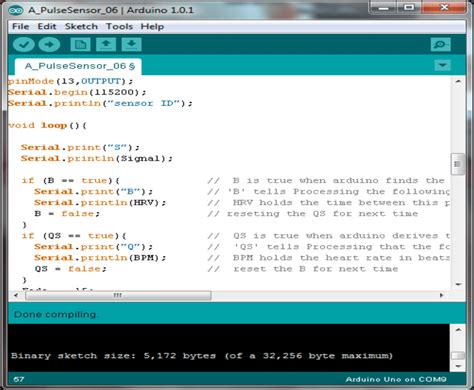Image resolution: width=474 pixels, height=390 pixels.
Task: Select the A_PulseSensor_06 tab
Action: (78, 66)
